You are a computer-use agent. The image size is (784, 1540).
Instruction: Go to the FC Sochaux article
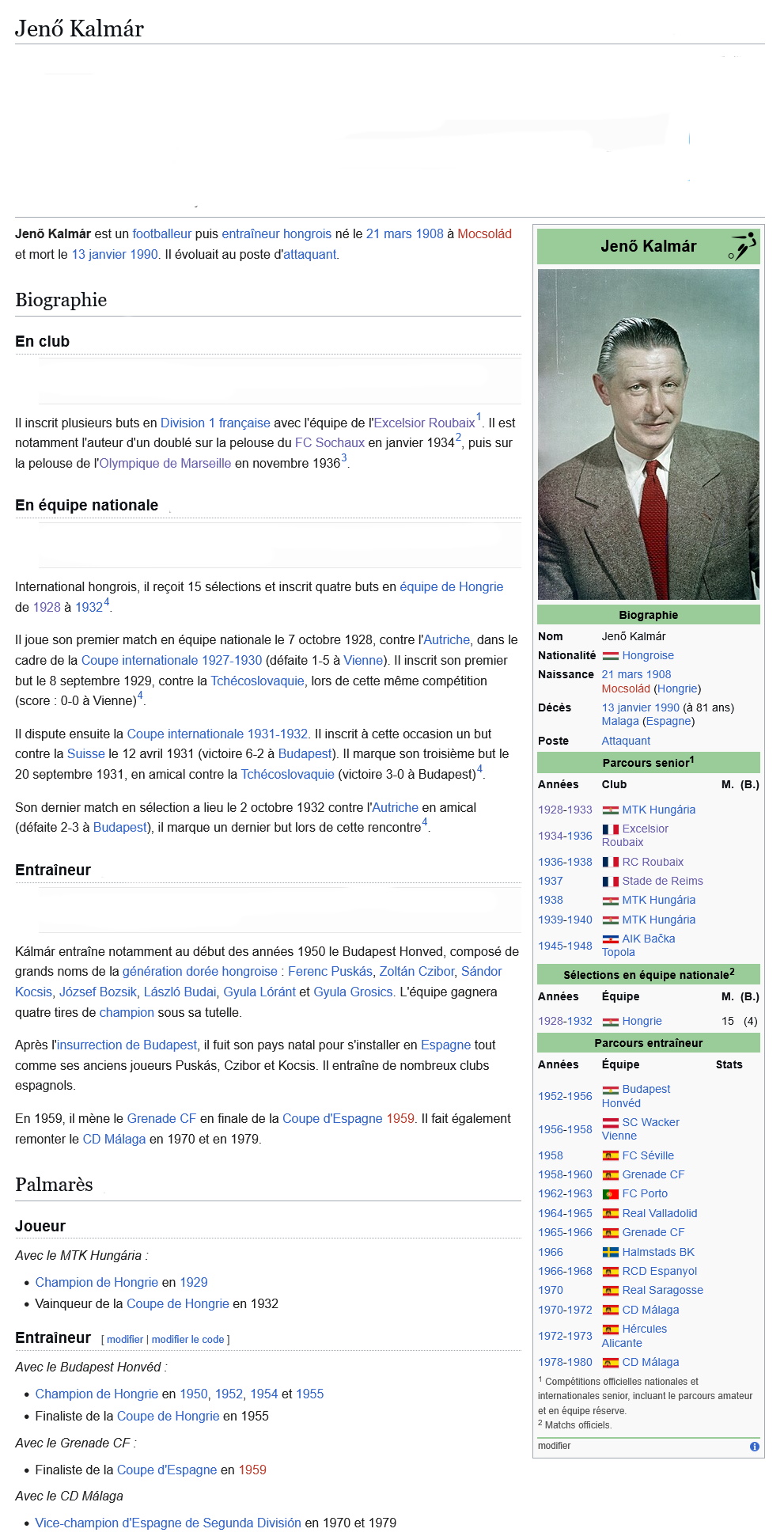(330, 442)
